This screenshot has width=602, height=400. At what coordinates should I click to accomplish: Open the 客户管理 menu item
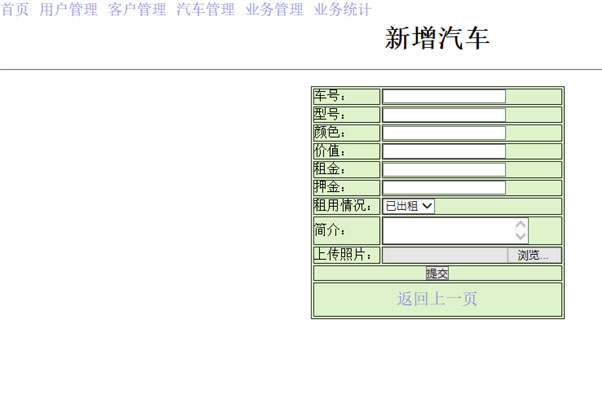click(137, 10)
